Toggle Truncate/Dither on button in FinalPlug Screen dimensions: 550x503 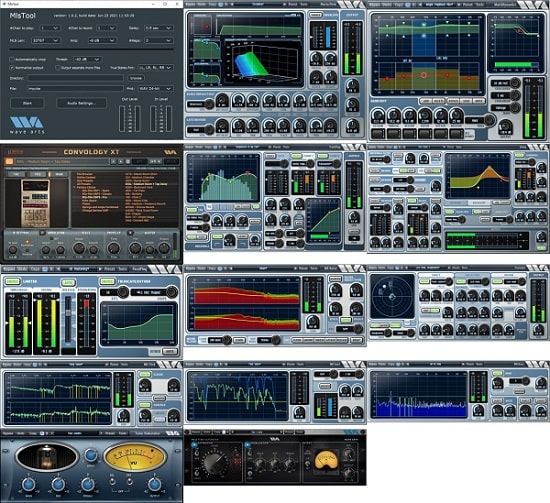107,281
